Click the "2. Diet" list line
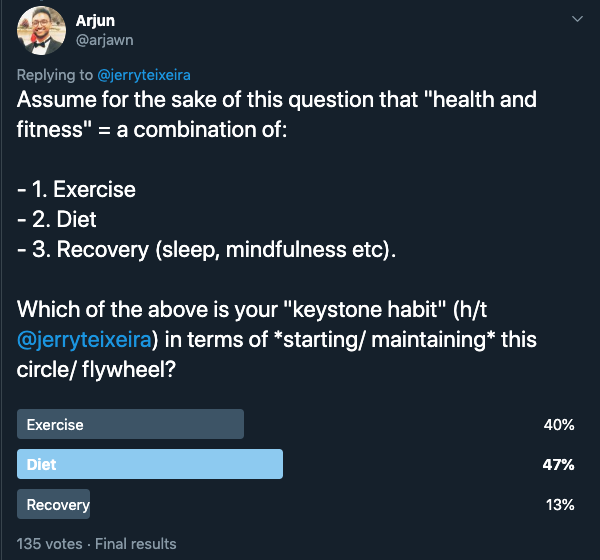 [59, 219]
